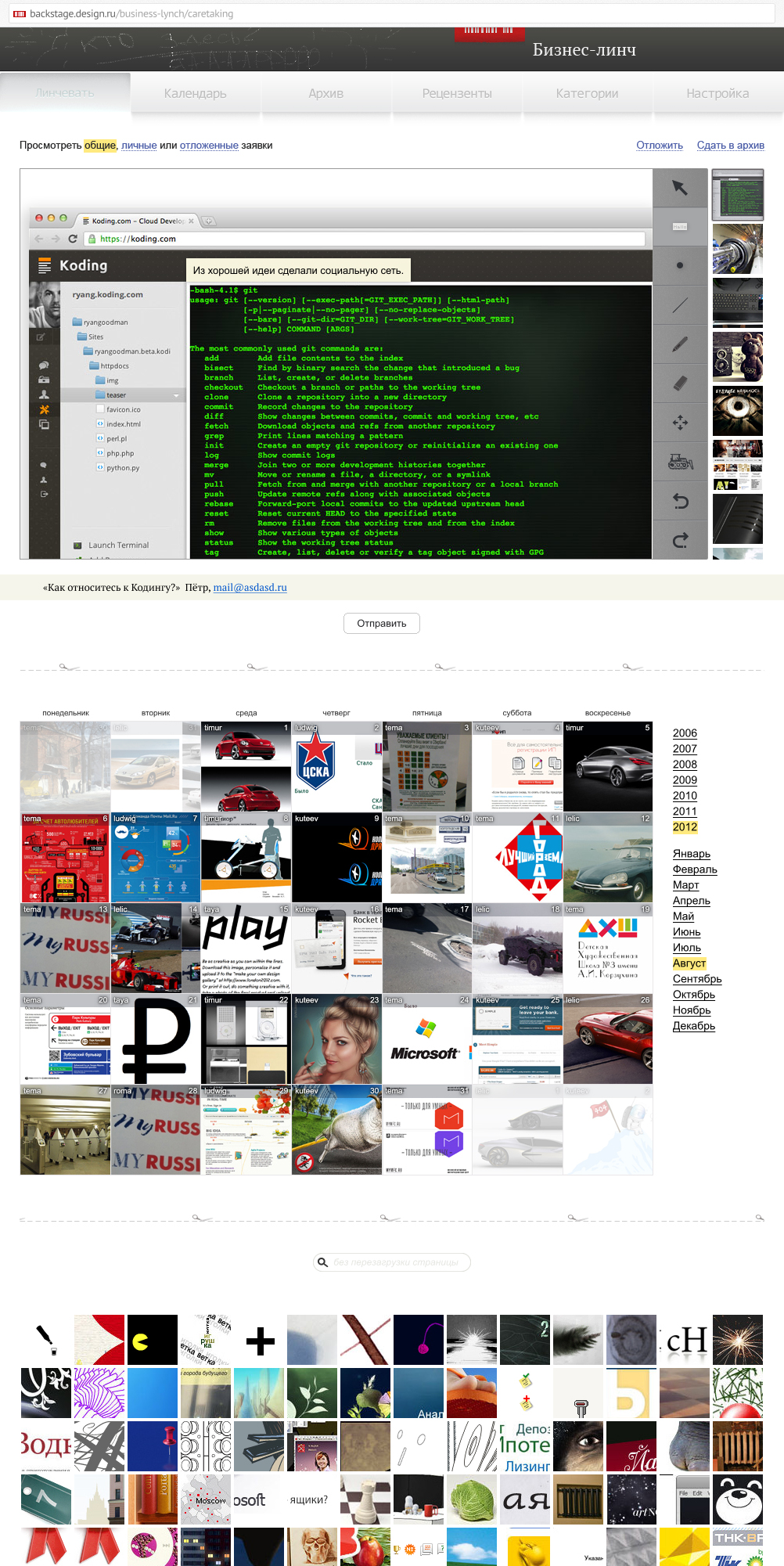Open the bear and camera thumbnail
The height and width of the screenshot is (1566, 784).
[737, 357]
